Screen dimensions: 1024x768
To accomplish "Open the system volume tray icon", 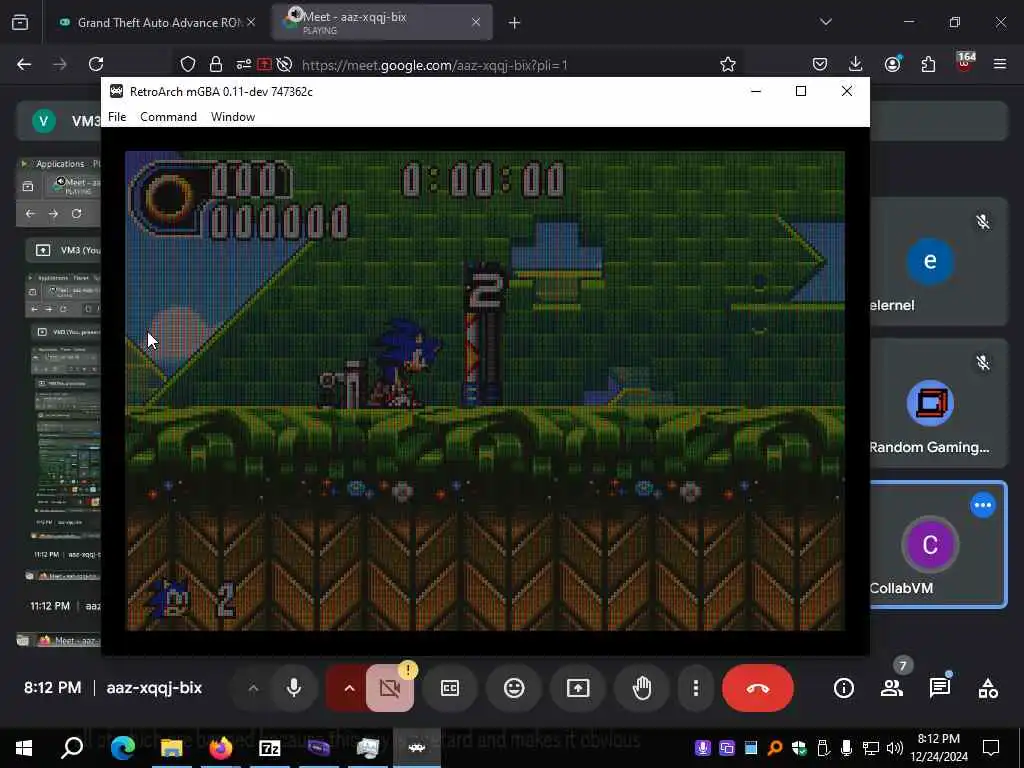I will pos(895,748).
